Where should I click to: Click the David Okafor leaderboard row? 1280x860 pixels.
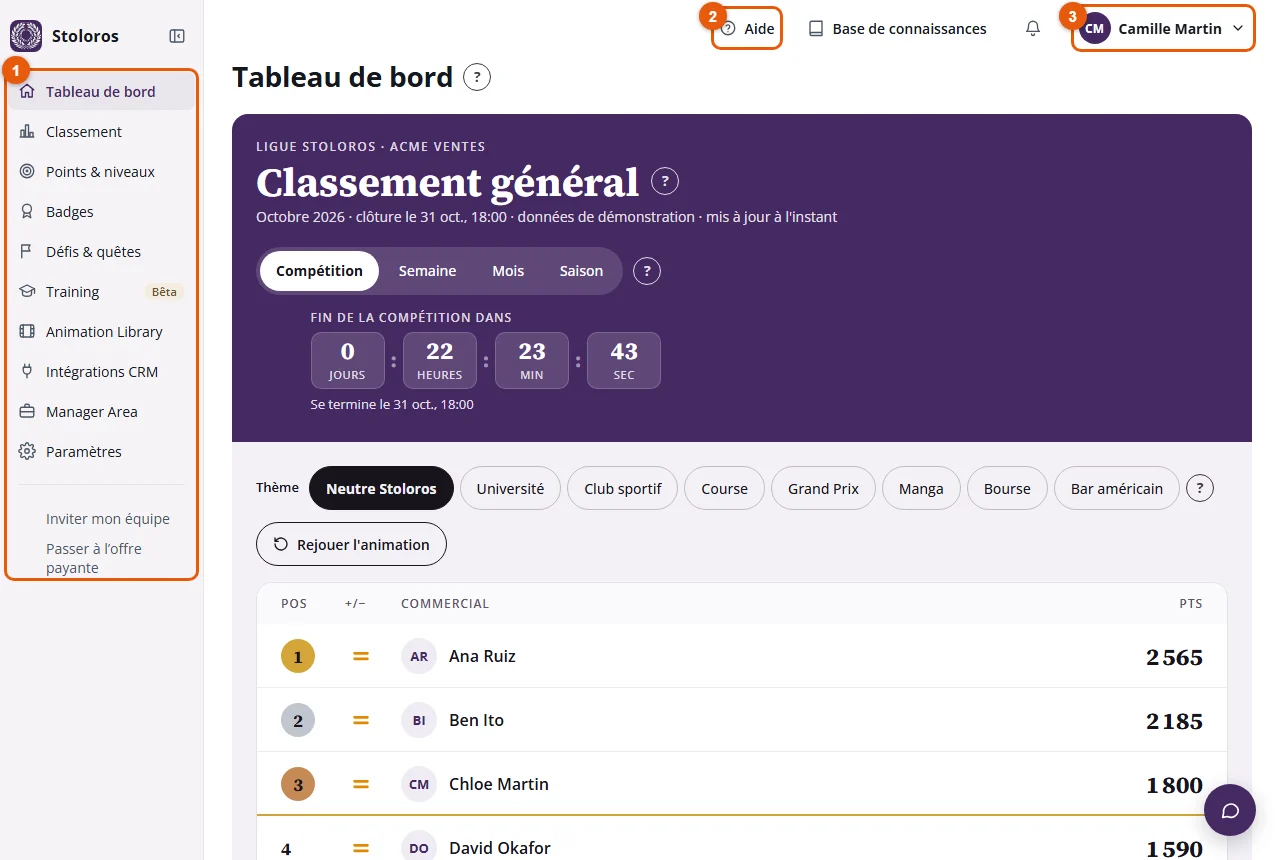point(742,840)
